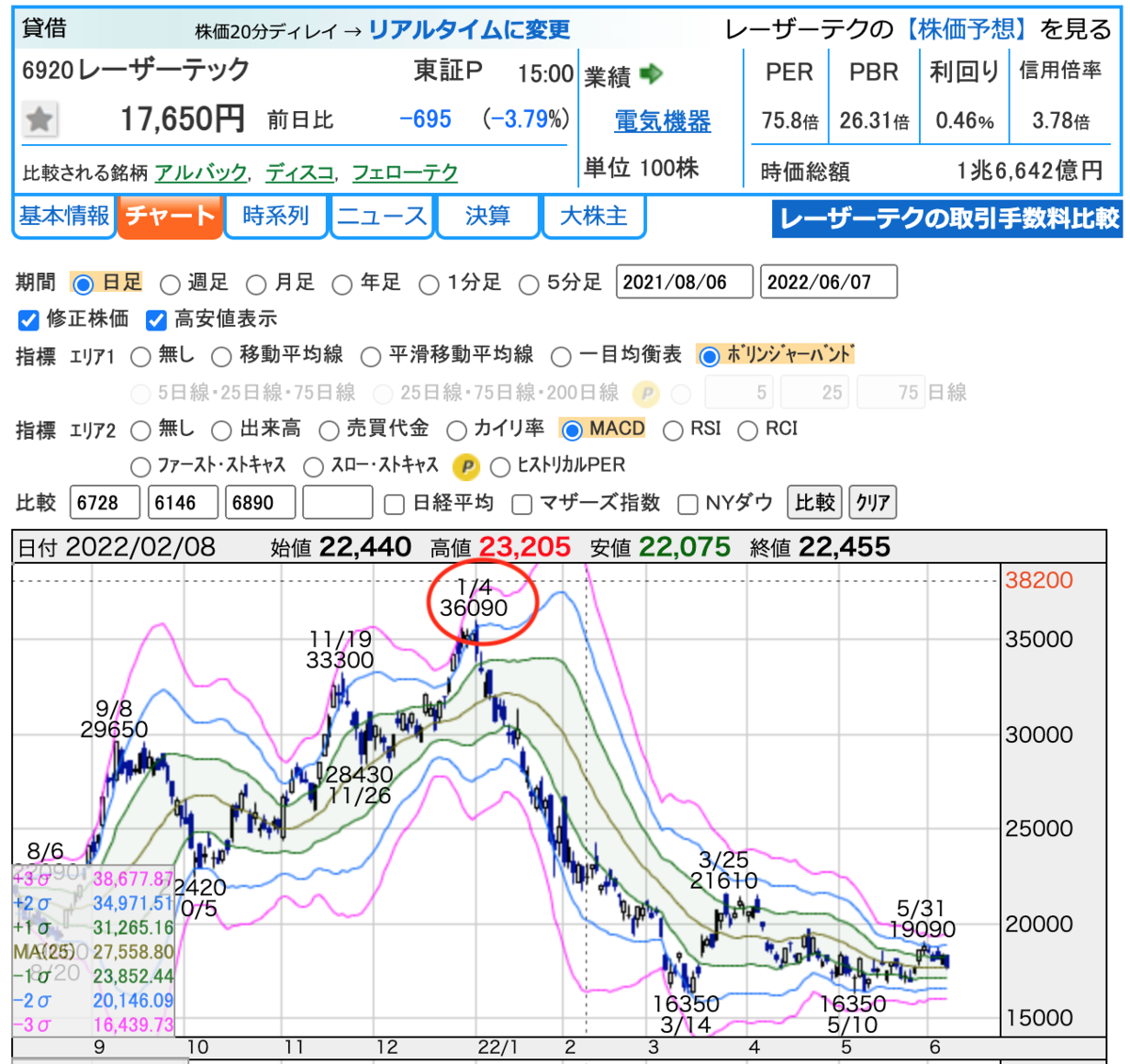The image size is (1130, 1064).
Task: Select the 月足 period radio button
Action: coord(256,283)
